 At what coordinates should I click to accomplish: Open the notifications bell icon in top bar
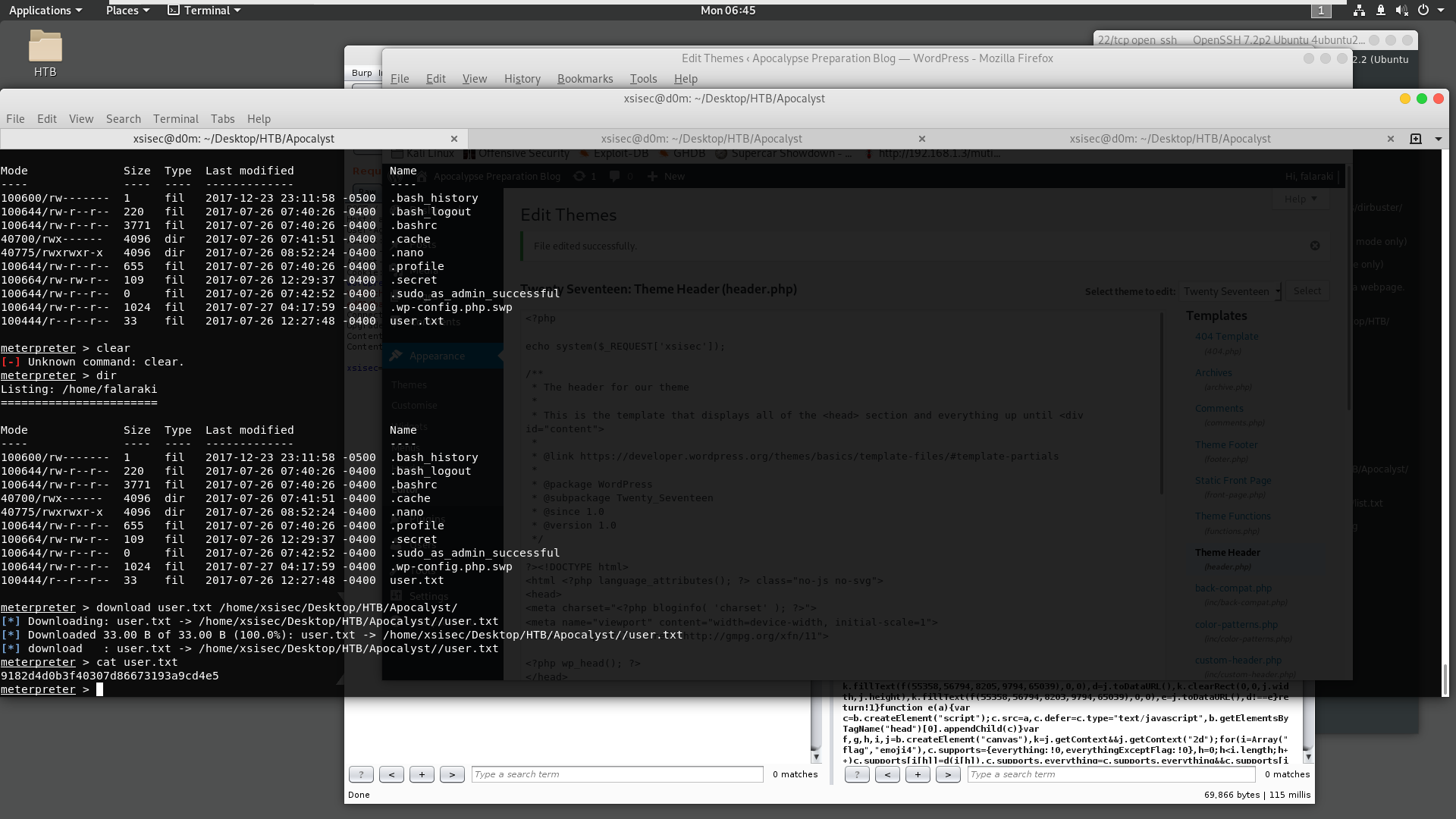(1381, 11)
